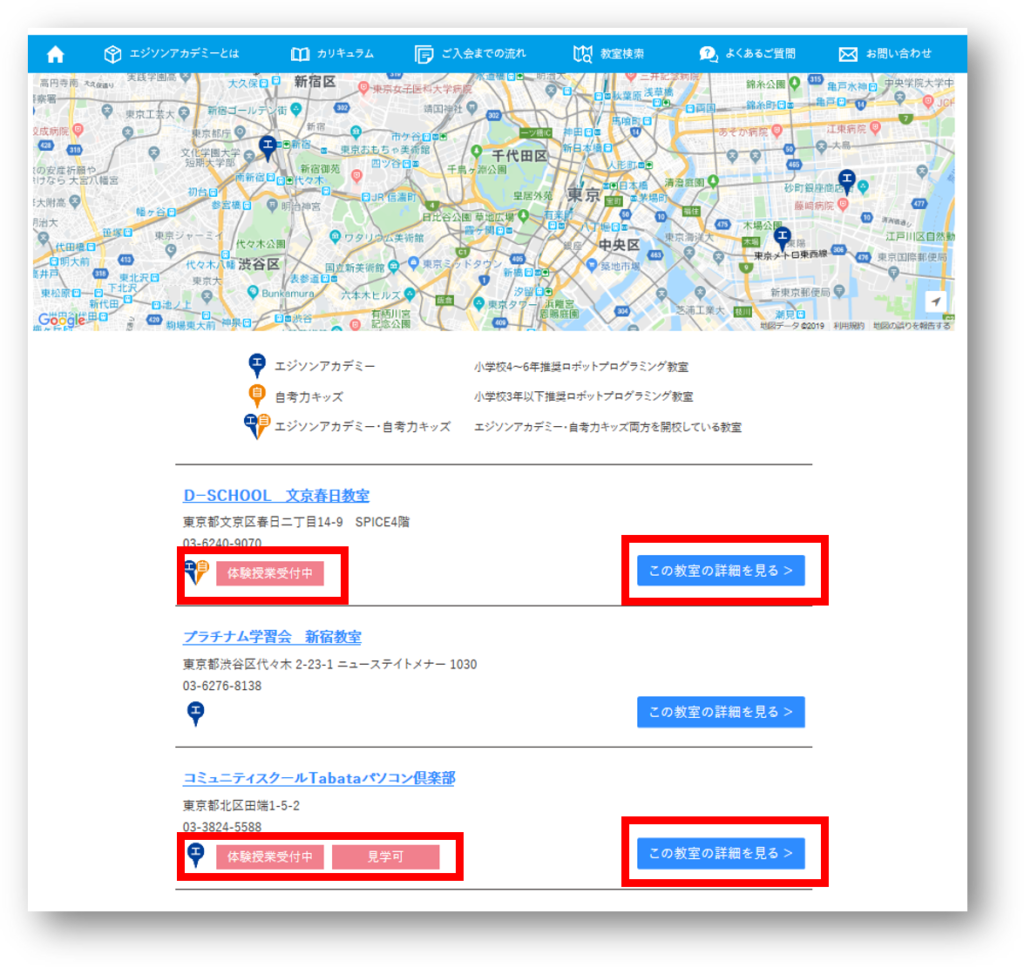This screenshot has width=1024, height=968.
Task: Select the blue classroom marker near 新宿 station
Action: point(267,148)
